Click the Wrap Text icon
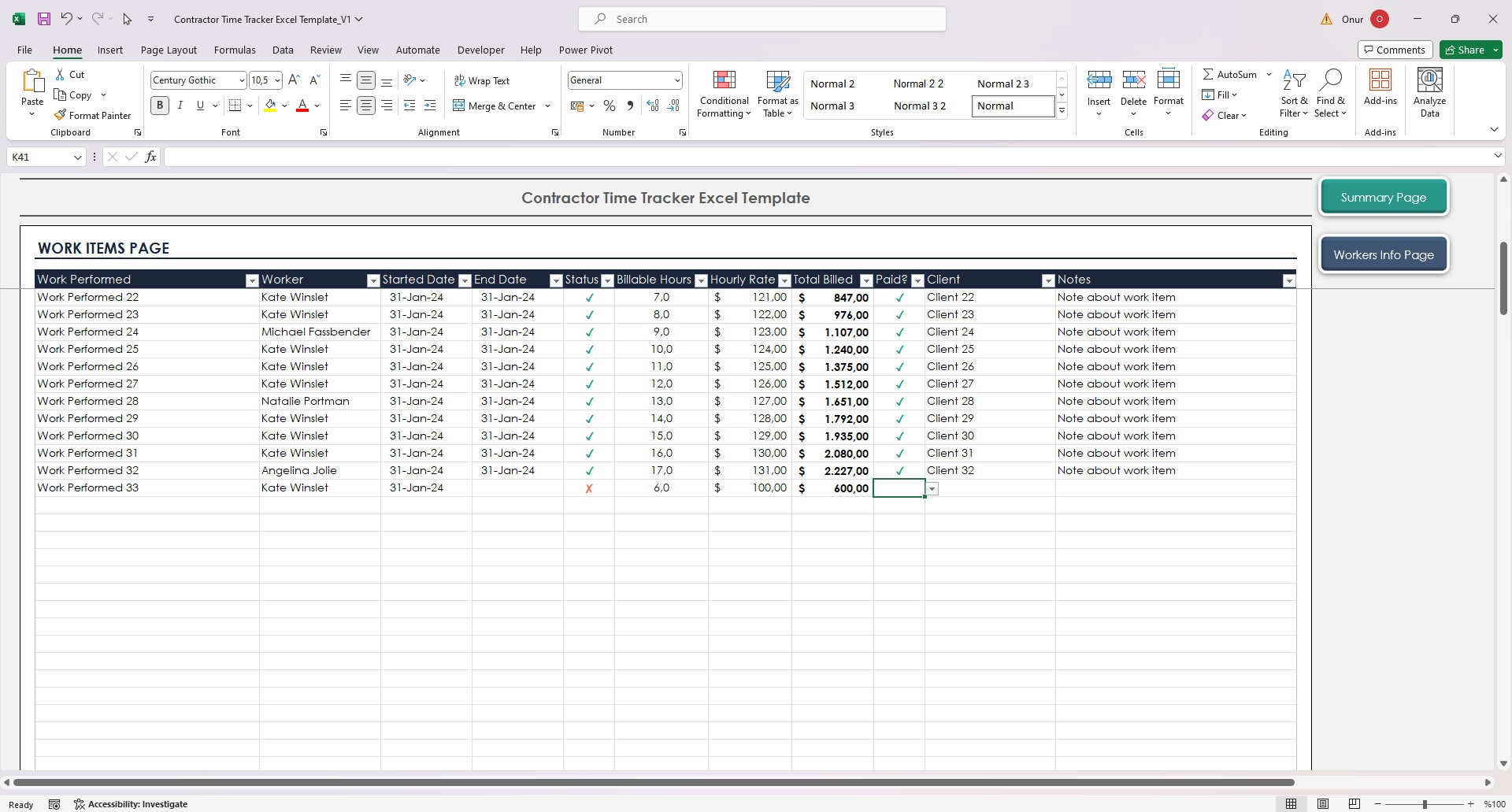The height and width of the screenshot is (812, 1512). click(459, 80)
